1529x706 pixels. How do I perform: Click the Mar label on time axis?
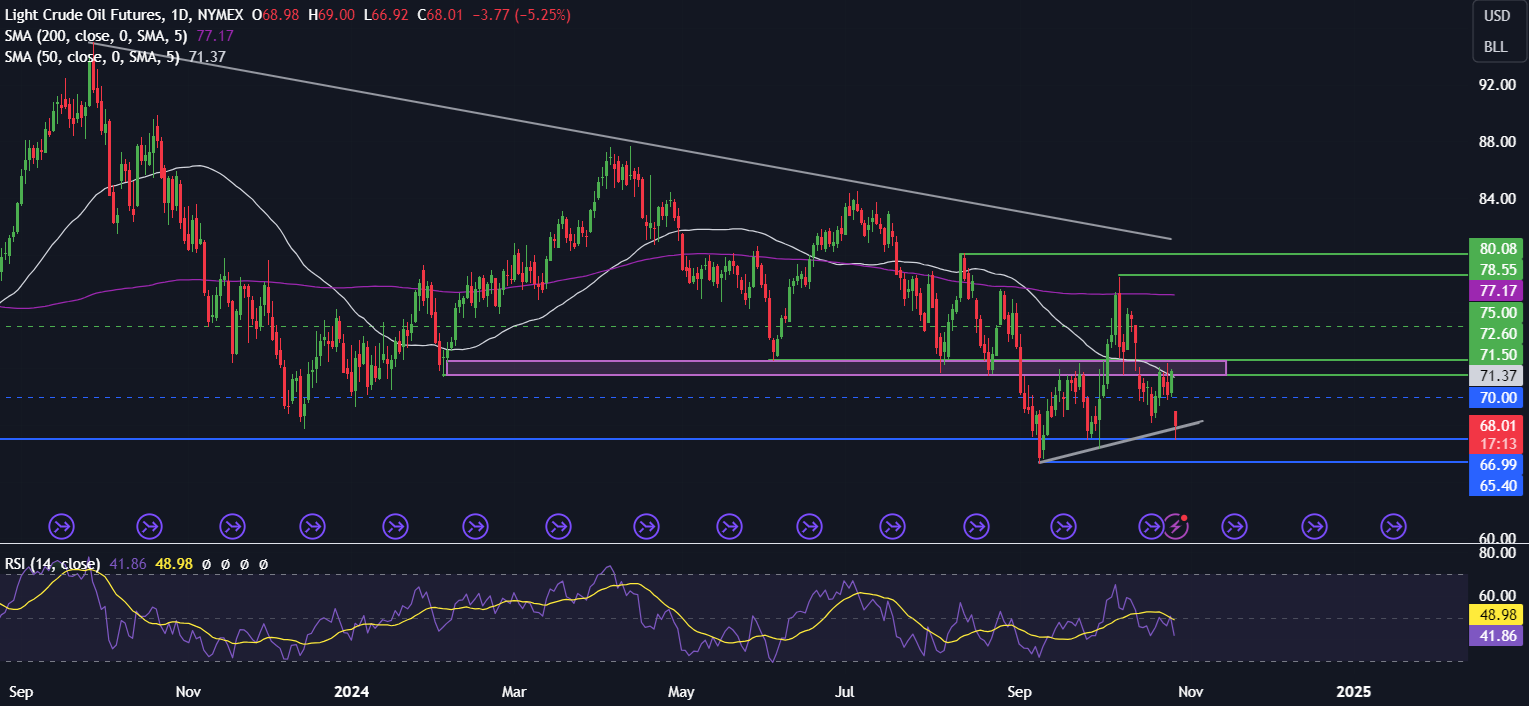point(515,692)
